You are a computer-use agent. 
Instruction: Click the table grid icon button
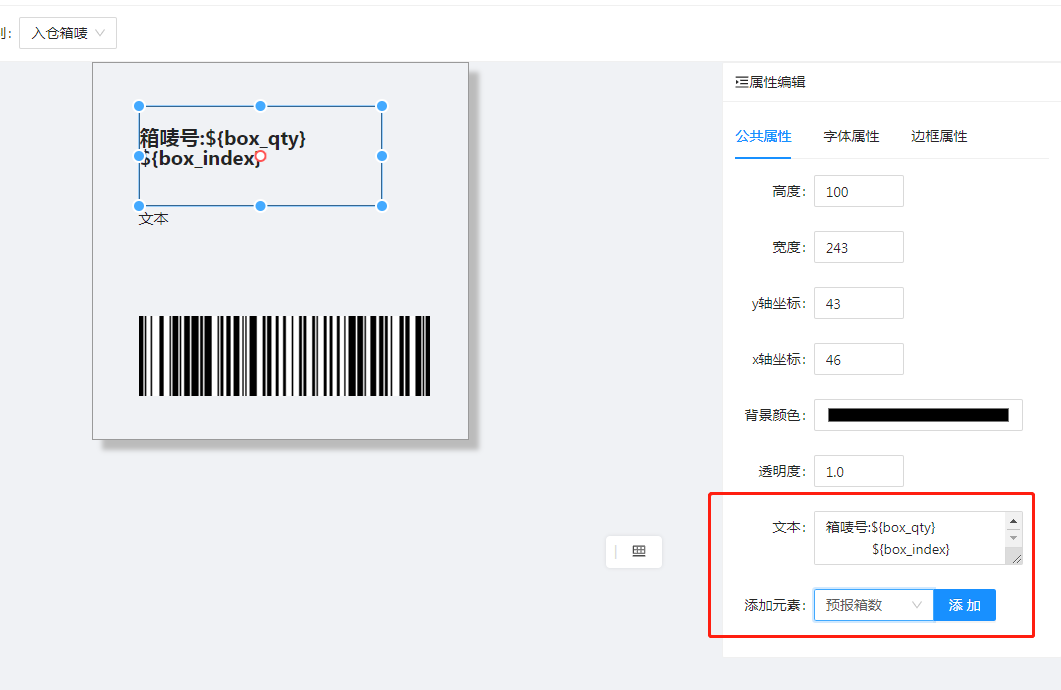[639, 551]
